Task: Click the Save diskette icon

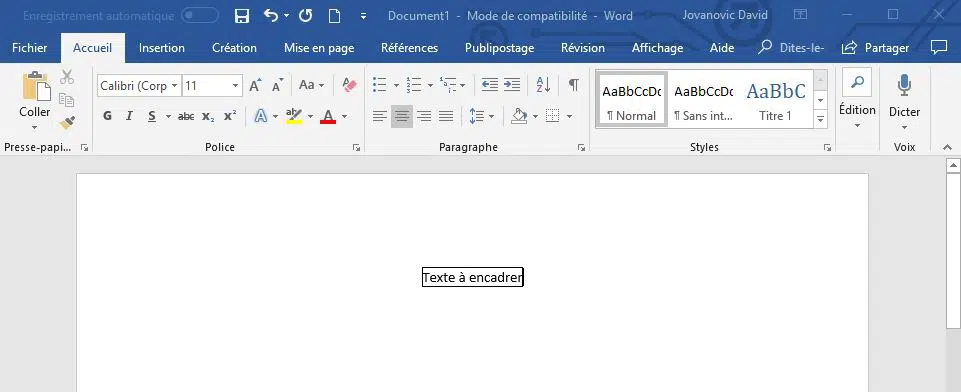Action: tap(242, 16)
